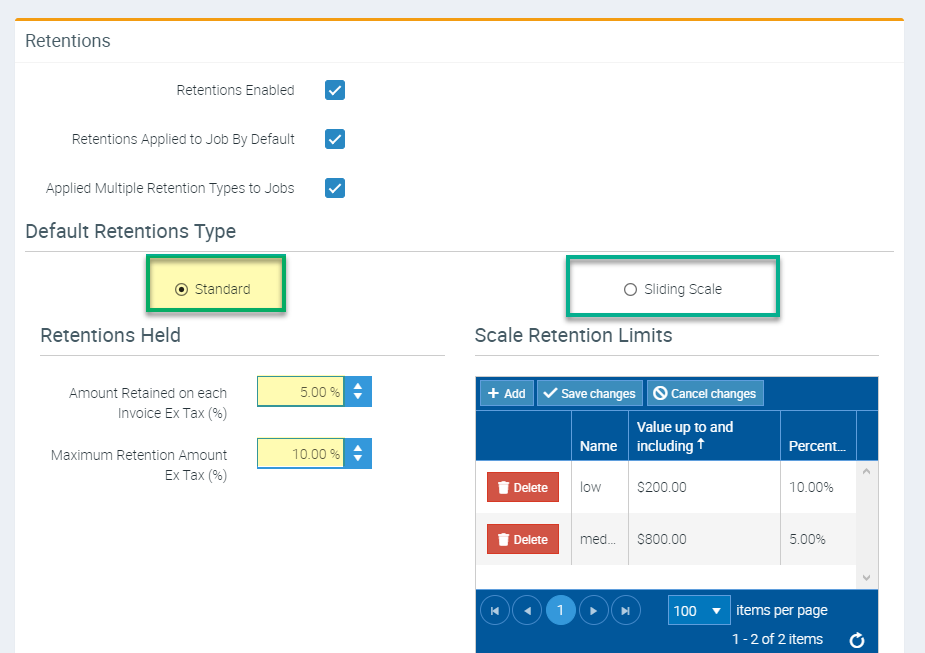Add a new scale retention limit
The image size is (925, 653).
tap(506, 393)
